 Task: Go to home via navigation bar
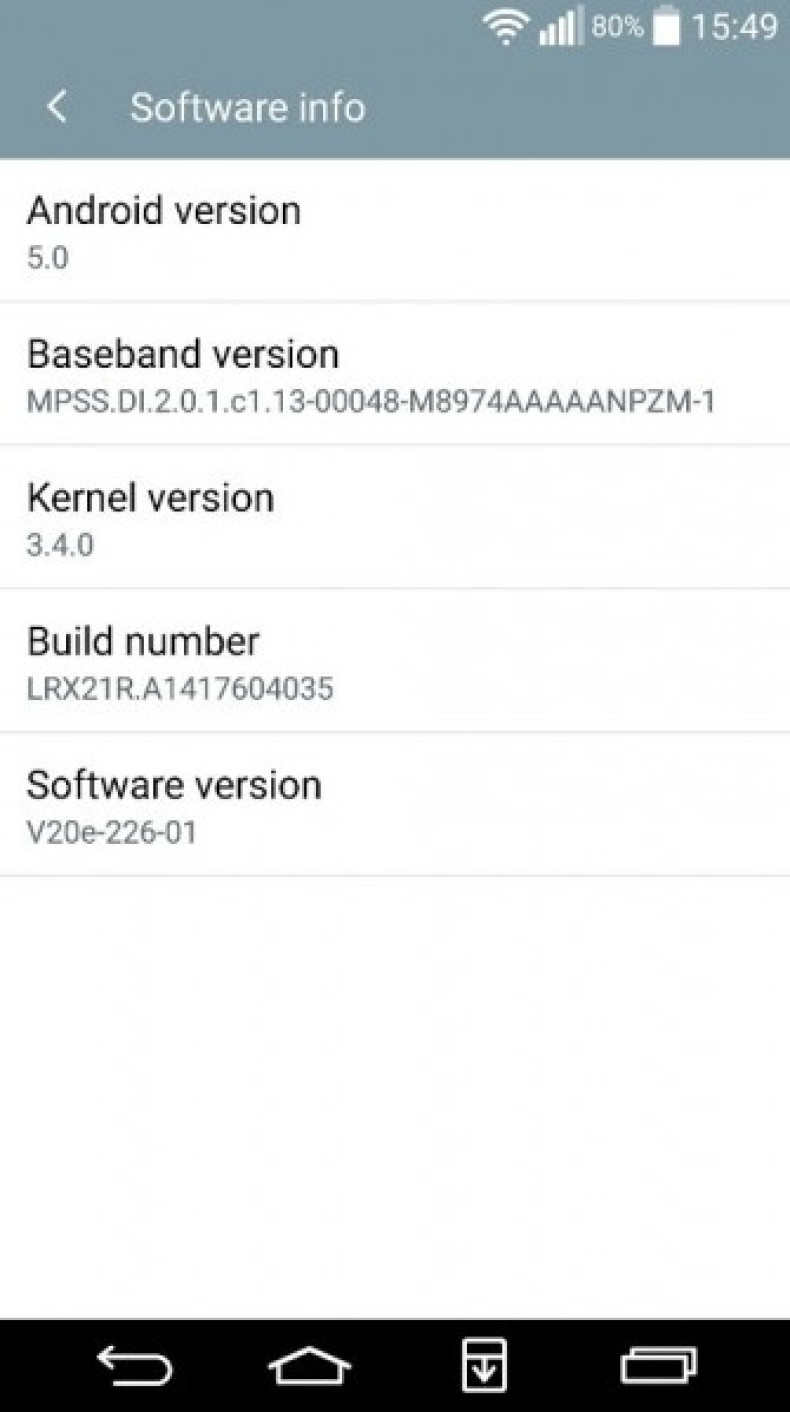tap(310, 1365)
